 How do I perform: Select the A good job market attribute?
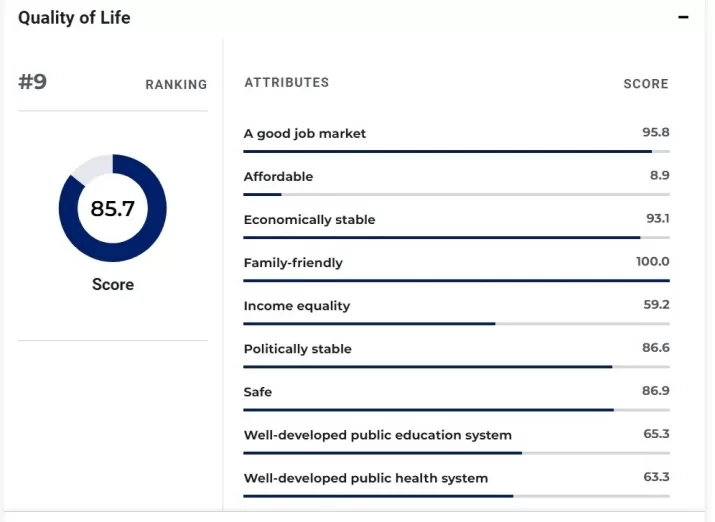point(305,133)
